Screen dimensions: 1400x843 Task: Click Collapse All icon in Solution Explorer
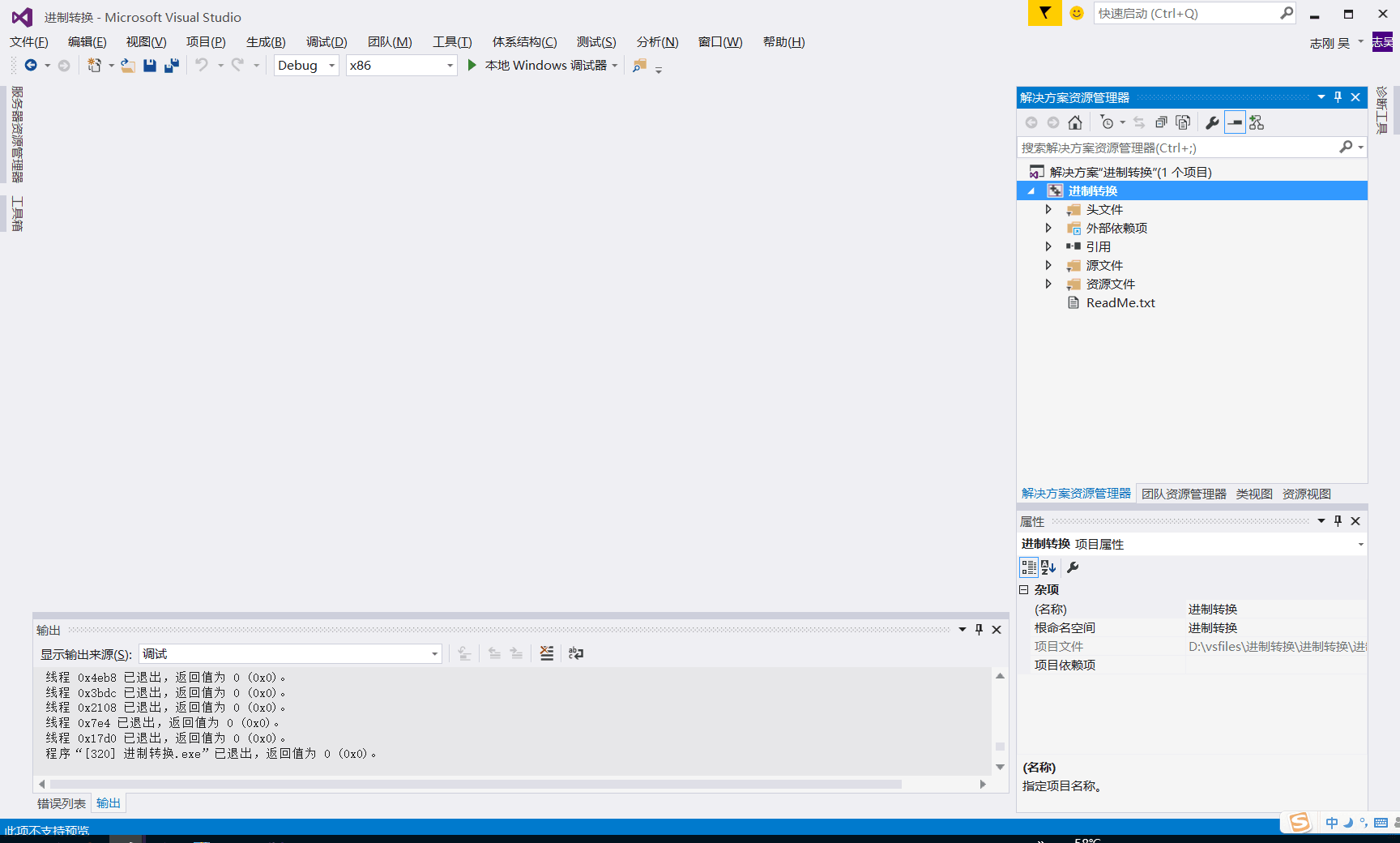tap(1161, 122)
